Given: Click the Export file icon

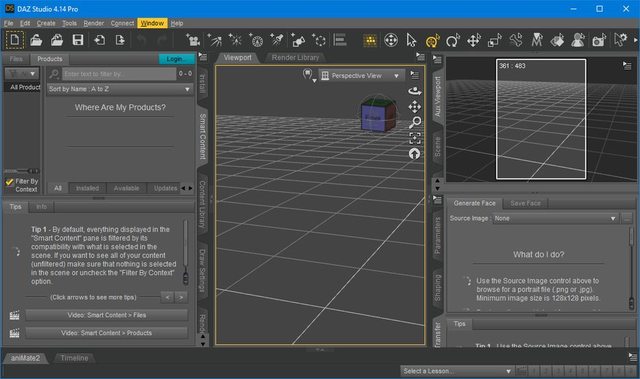Looking at the screenshot, I should pyautogui.click(x=120, y=40).
